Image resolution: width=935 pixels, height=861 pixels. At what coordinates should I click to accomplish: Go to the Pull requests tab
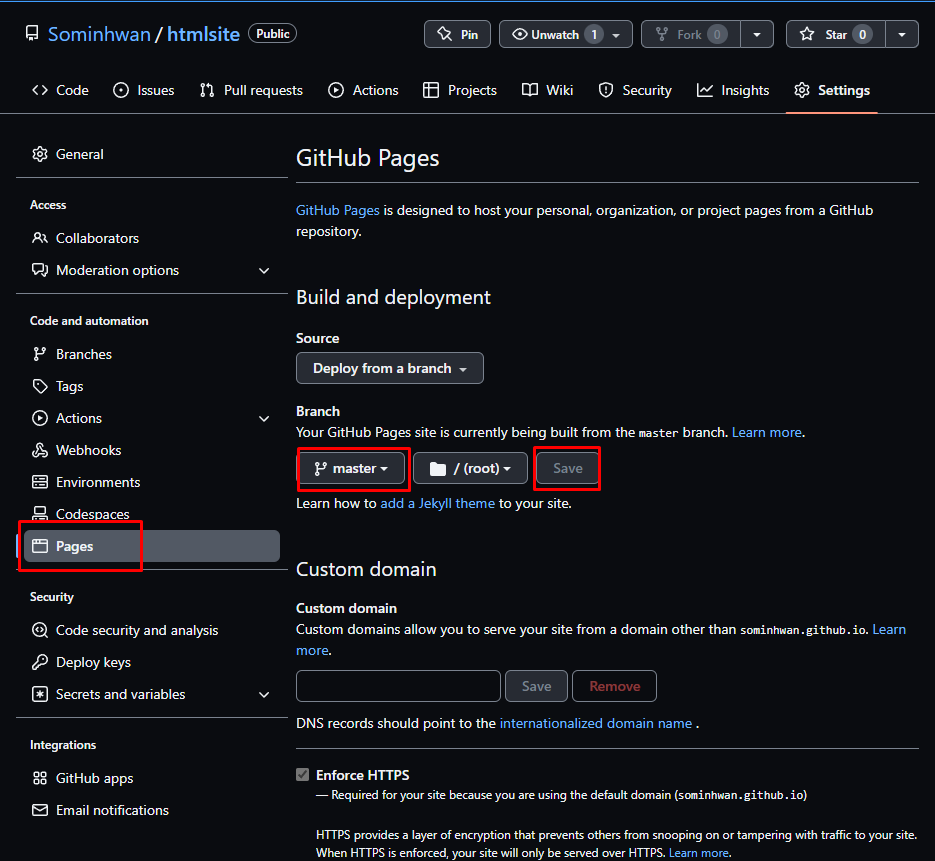click(x=251, y=91)
